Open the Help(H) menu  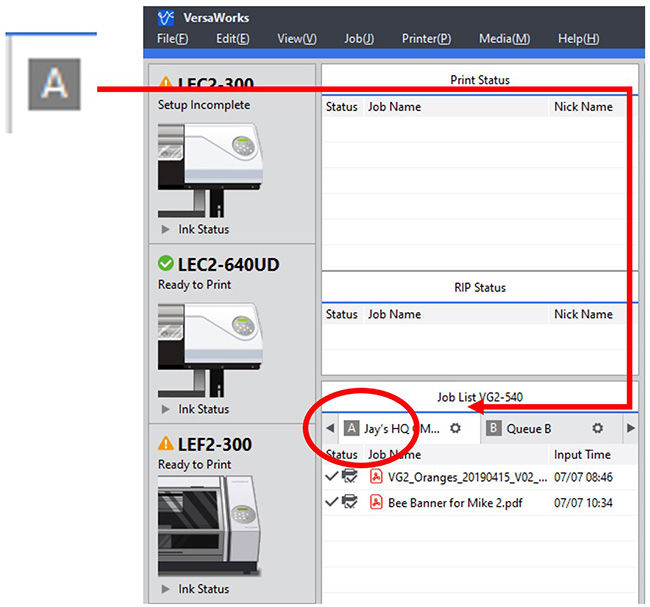[578, 39]
